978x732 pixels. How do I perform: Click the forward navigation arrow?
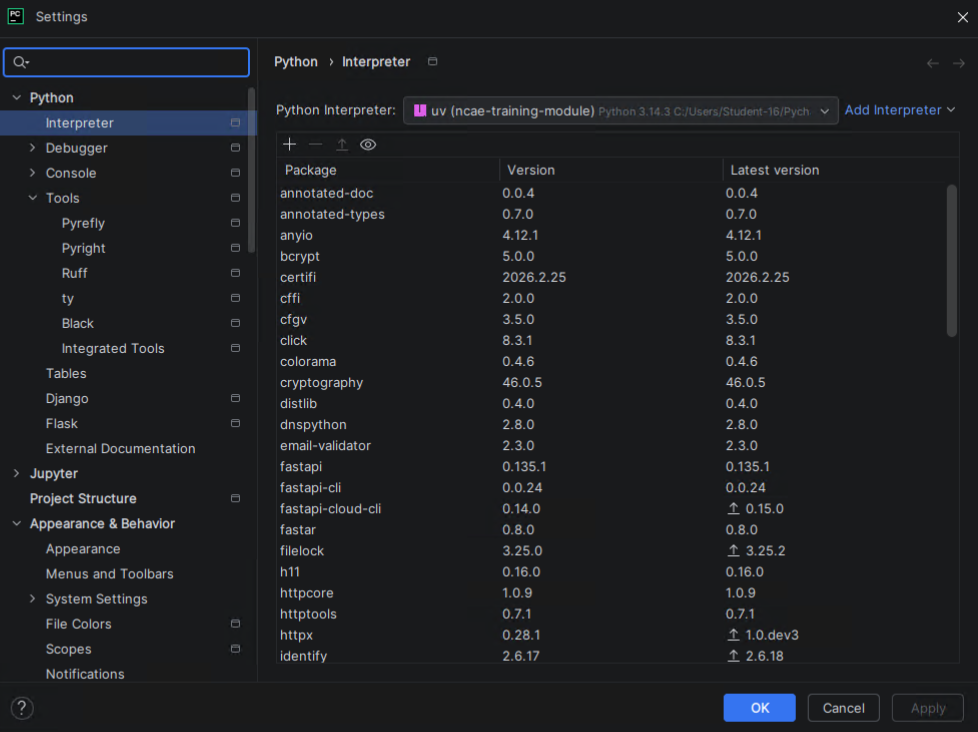click(x=959, y=63)
